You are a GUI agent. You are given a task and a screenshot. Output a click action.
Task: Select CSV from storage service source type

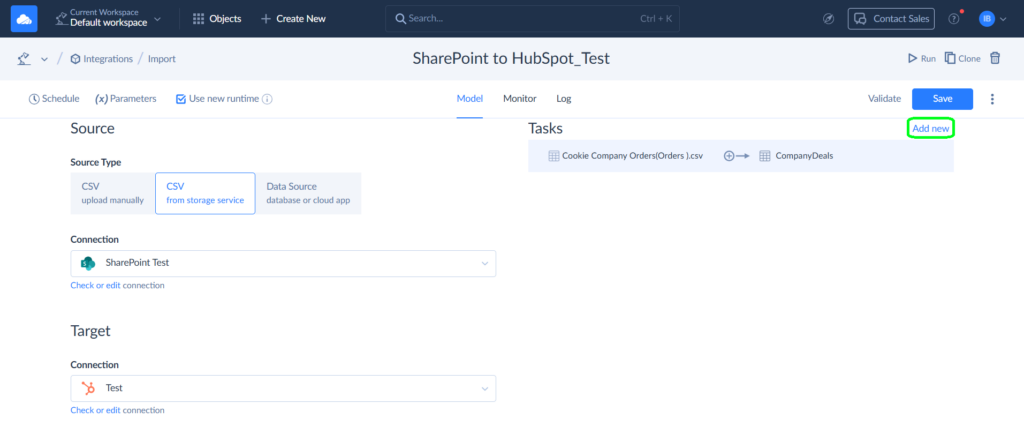205,193
